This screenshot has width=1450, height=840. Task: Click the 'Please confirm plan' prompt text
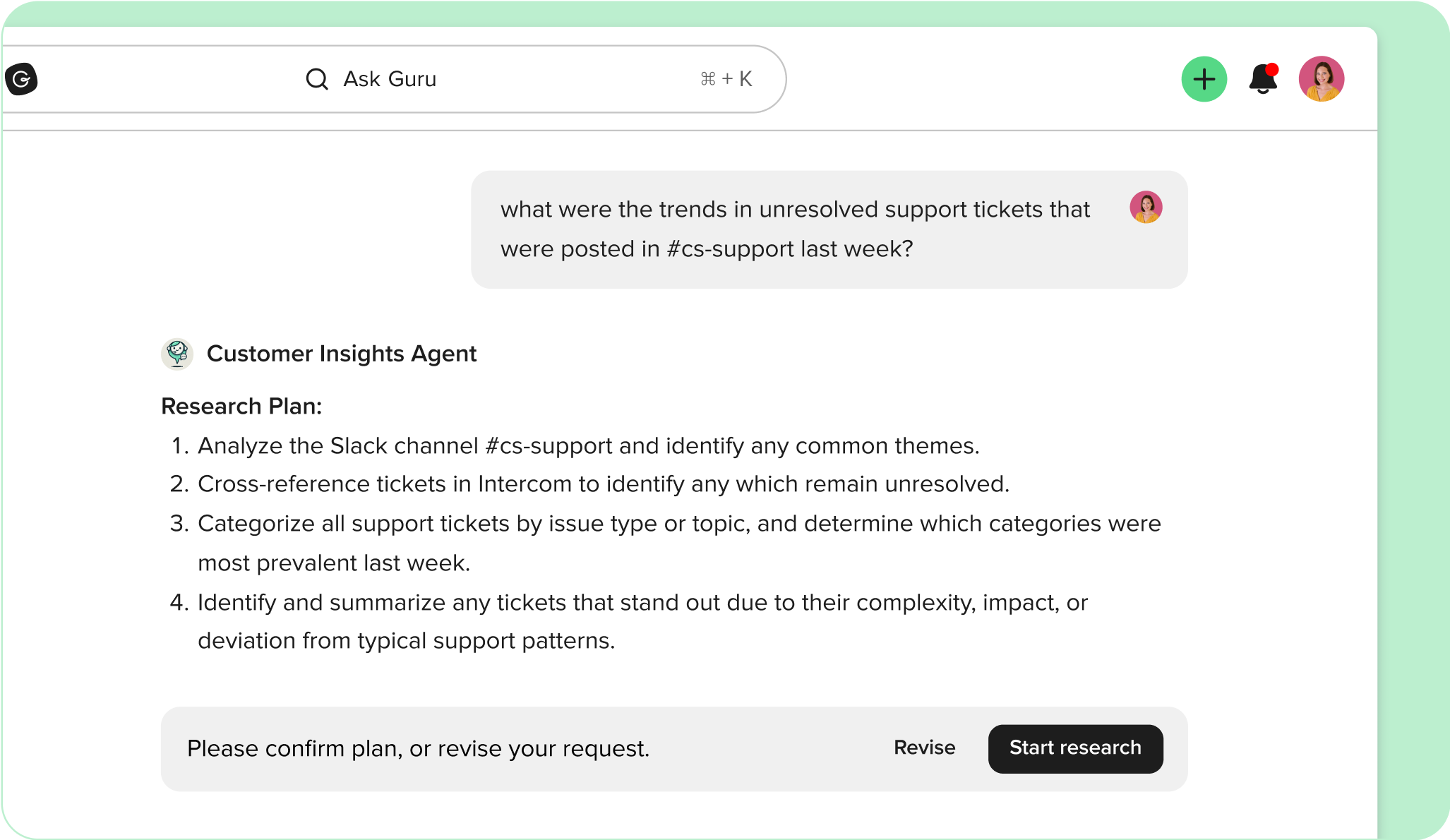coord(418,749)
